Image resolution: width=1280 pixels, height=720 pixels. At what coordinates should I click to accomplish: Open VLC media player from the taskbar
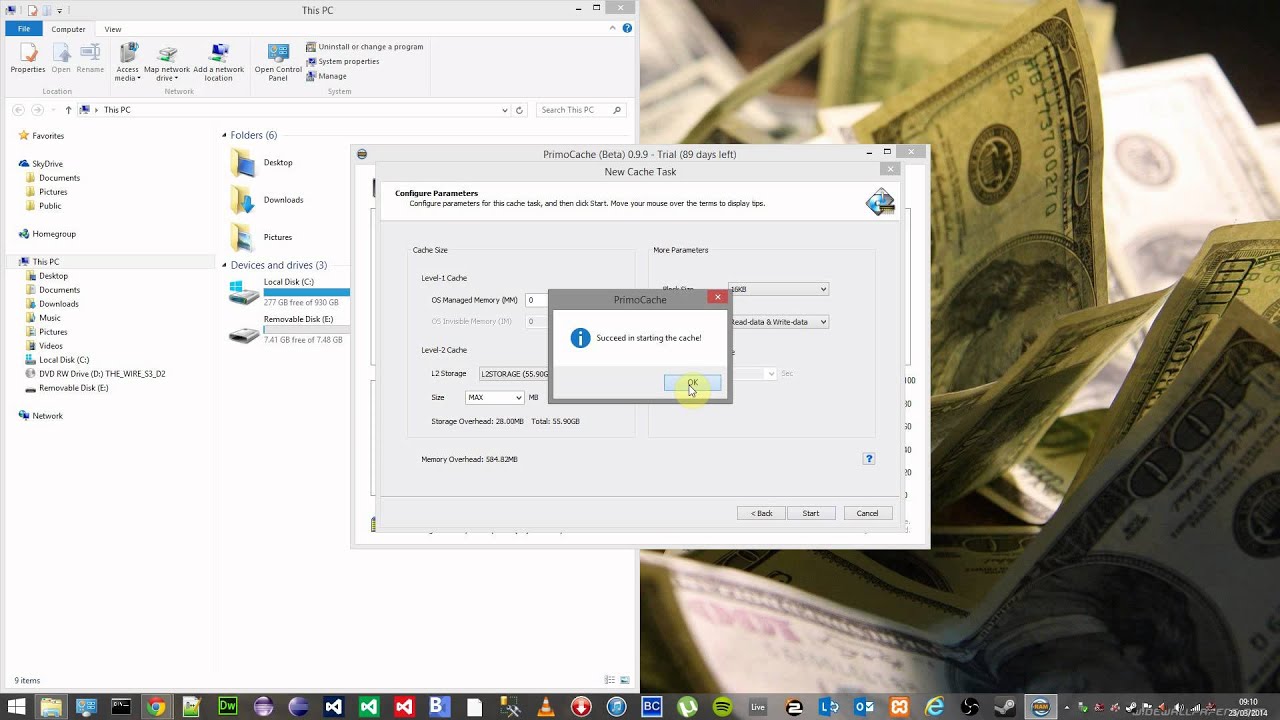546,707
